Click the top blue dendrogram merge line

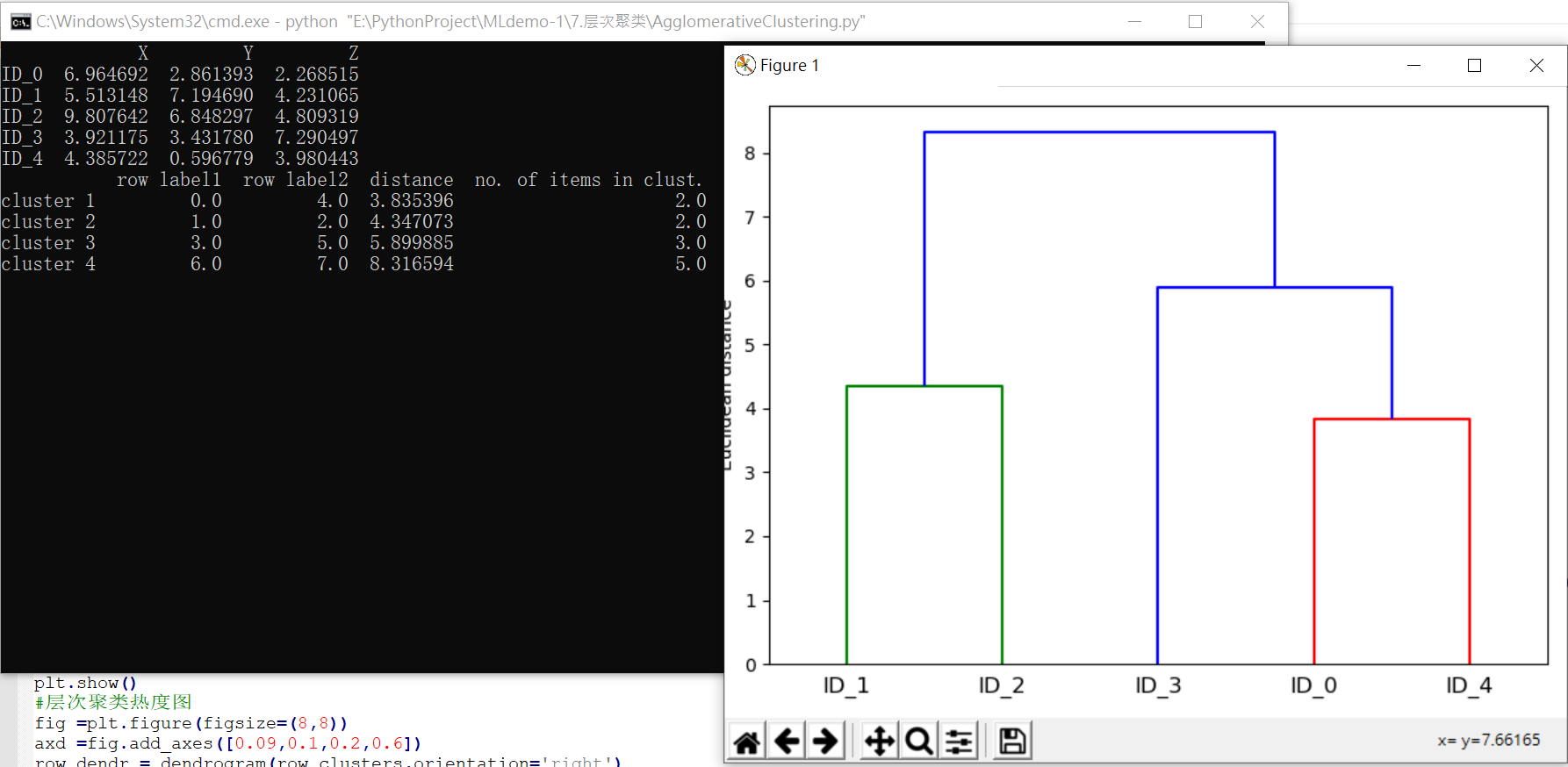tap(1099, 133)
